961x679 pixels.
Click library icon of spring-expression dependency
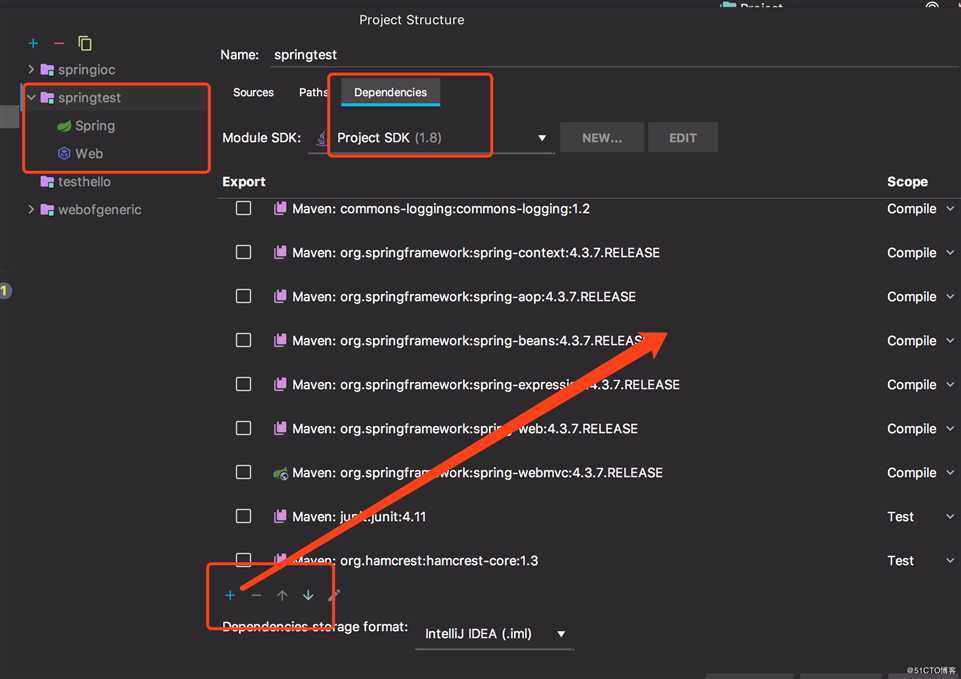click(280, 384)
